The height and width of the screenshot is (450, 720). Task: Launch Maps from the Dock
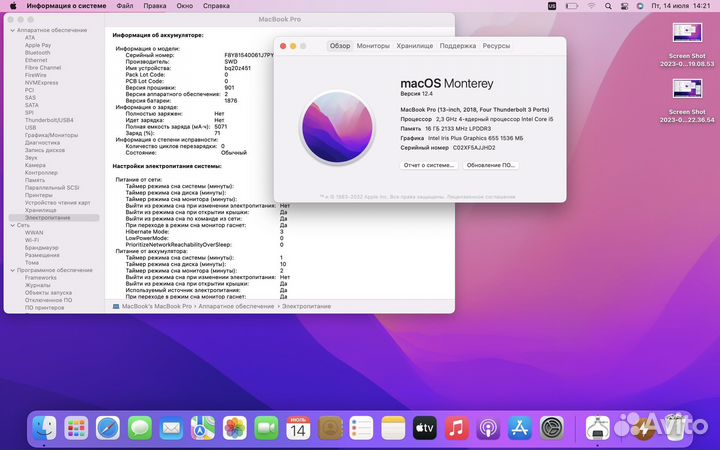(203, 428)
